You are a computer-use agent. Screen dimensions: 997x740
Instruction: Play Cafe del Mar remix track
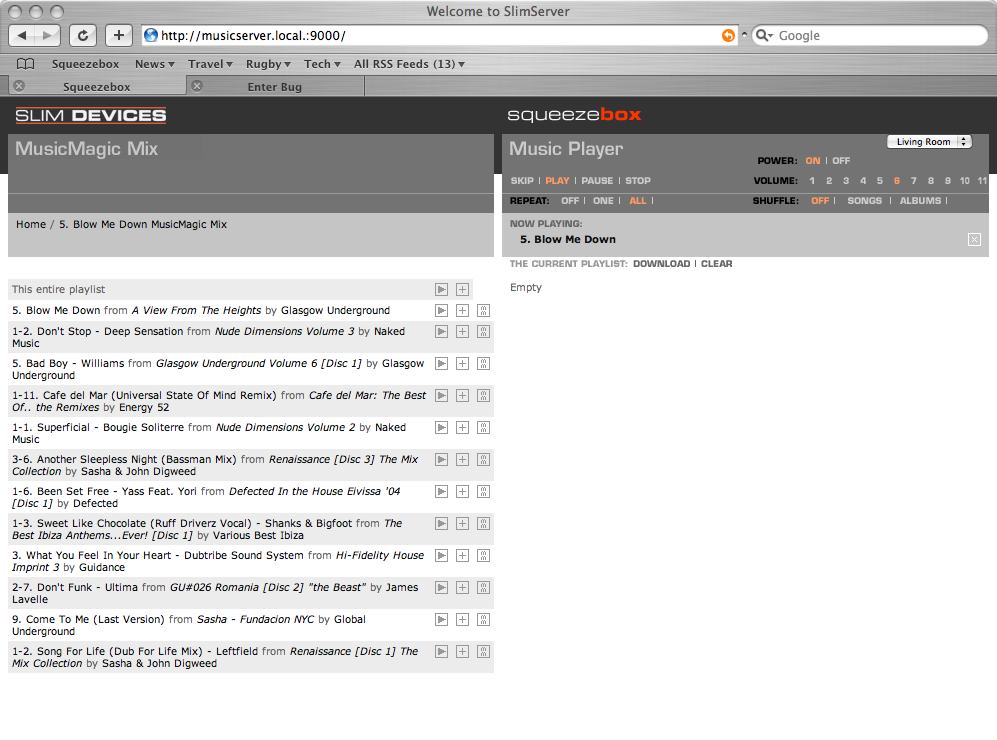pos(441,395)
